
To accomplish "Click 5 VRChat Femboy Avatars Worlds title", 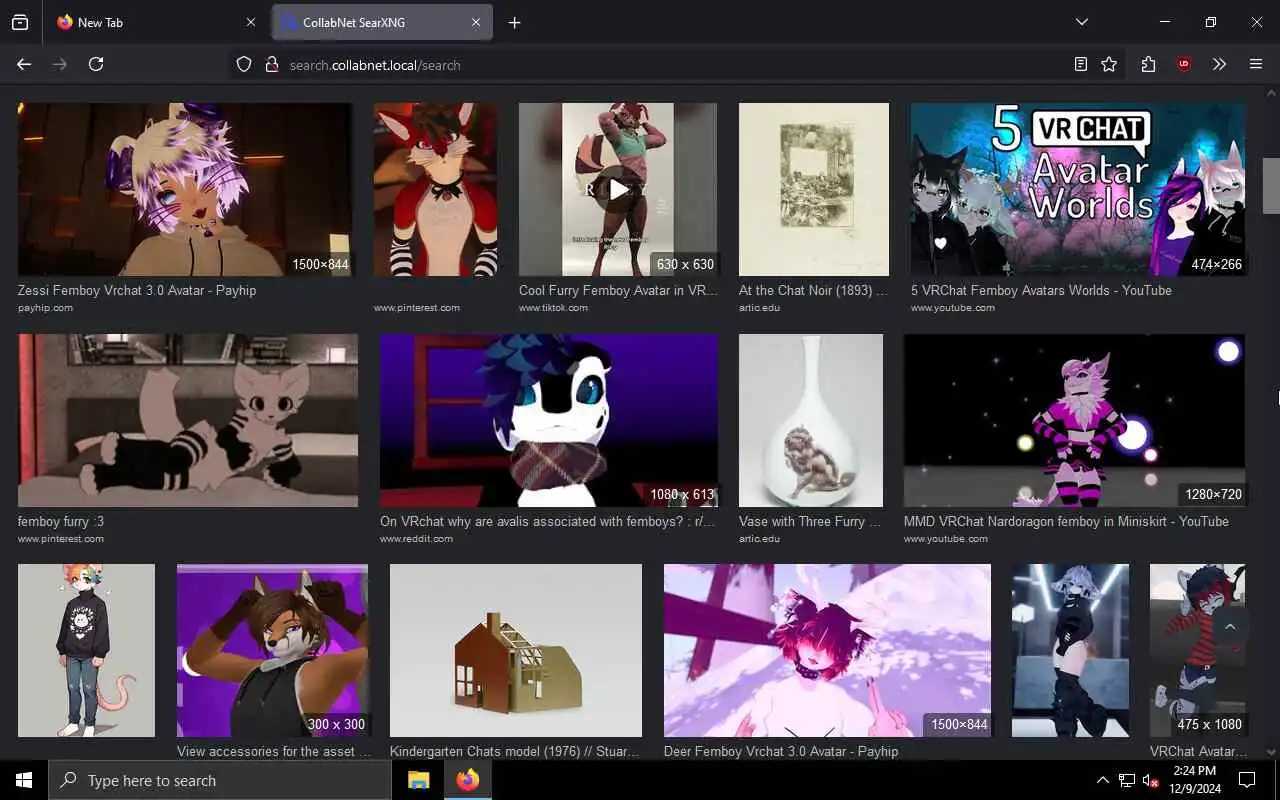I will [1041, 290].
